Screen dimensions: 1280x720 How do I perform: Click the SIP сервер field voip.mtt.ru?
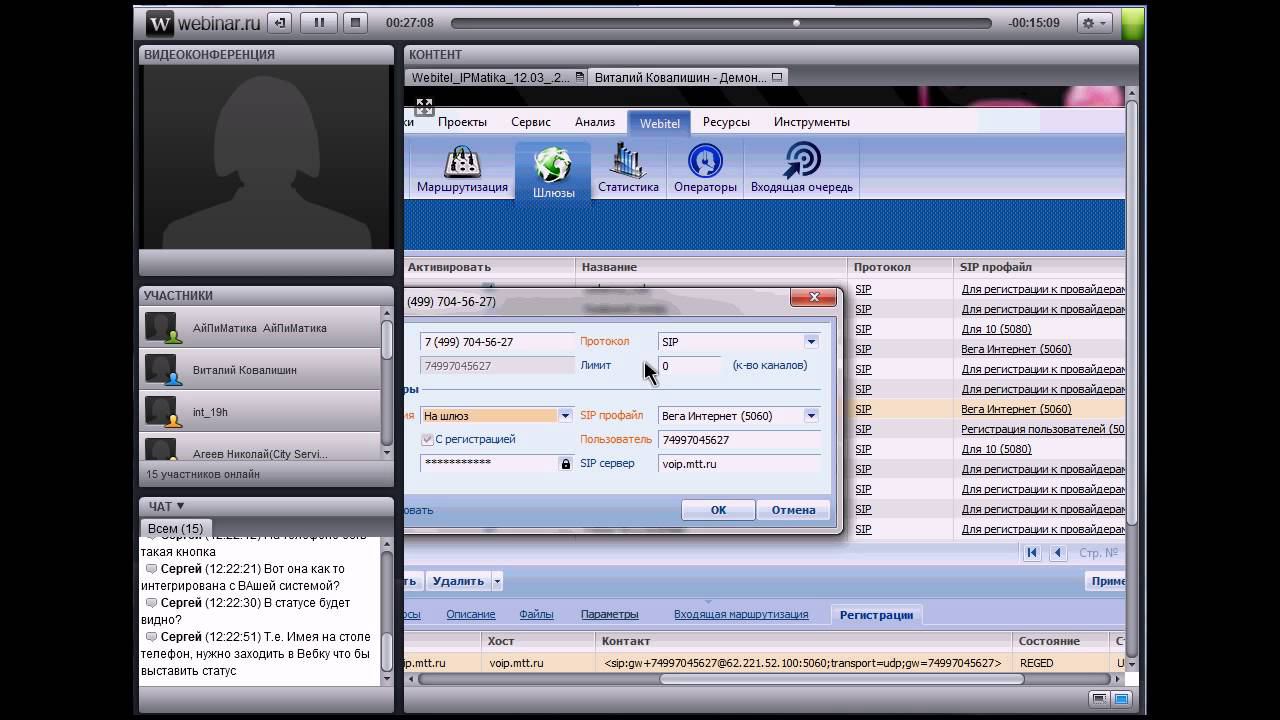click(x=739, y=464)
